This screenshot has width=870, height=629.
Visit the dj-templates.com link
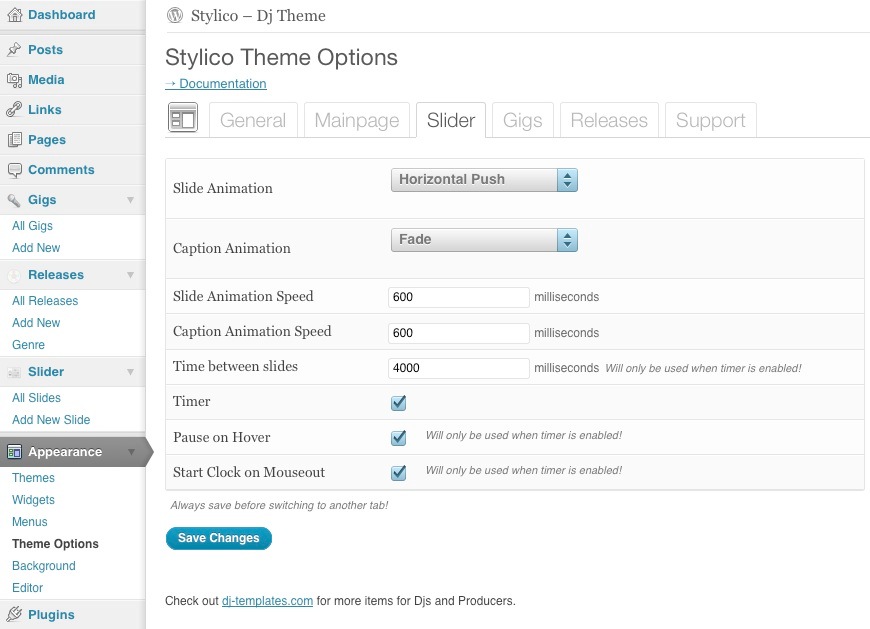267,601
